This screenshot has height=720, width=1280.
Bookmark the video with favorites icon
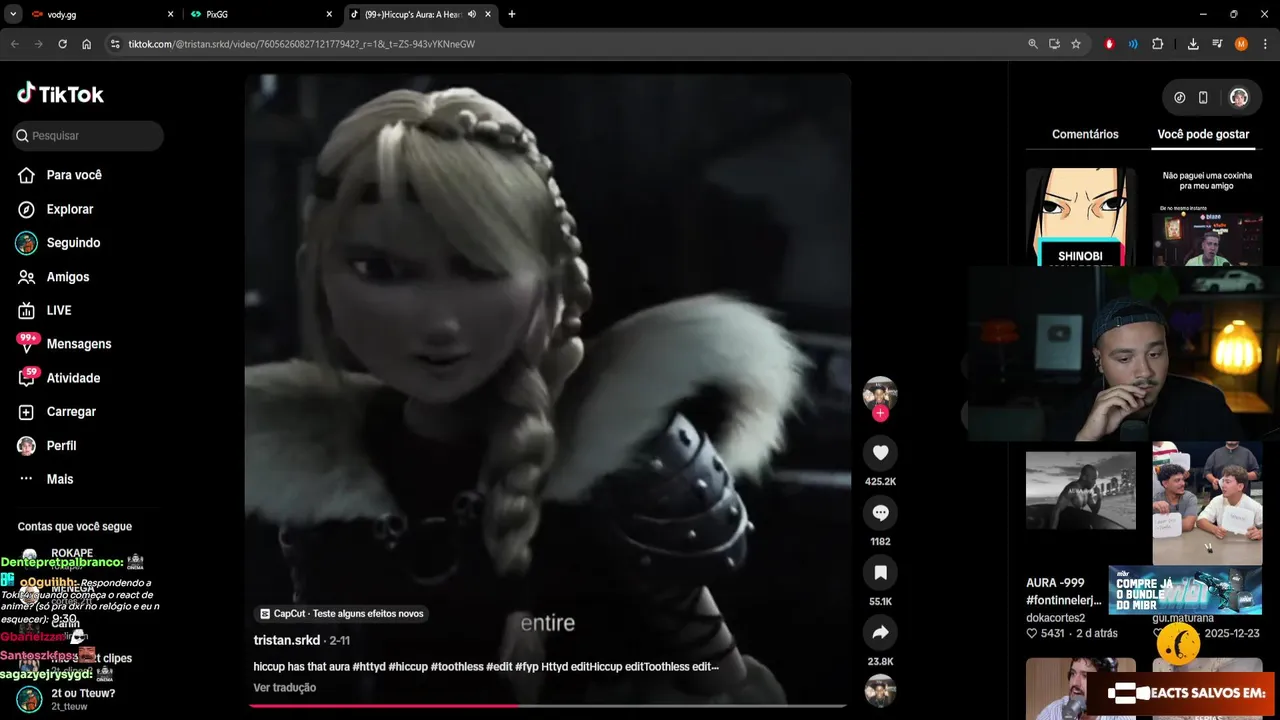tap(880, 573)
